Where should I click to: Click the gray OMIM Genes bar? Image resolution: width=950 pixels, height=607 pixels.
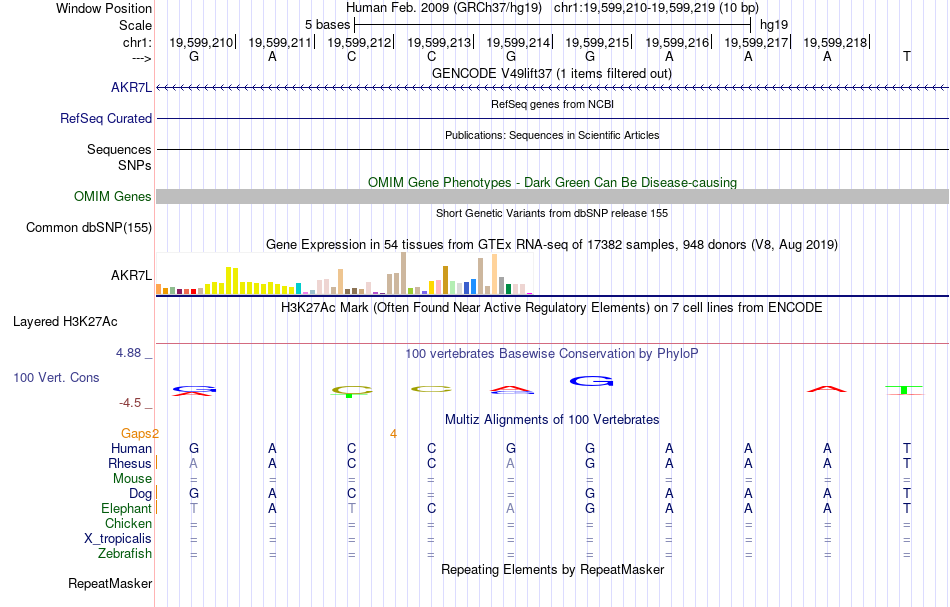pos(552,196)
